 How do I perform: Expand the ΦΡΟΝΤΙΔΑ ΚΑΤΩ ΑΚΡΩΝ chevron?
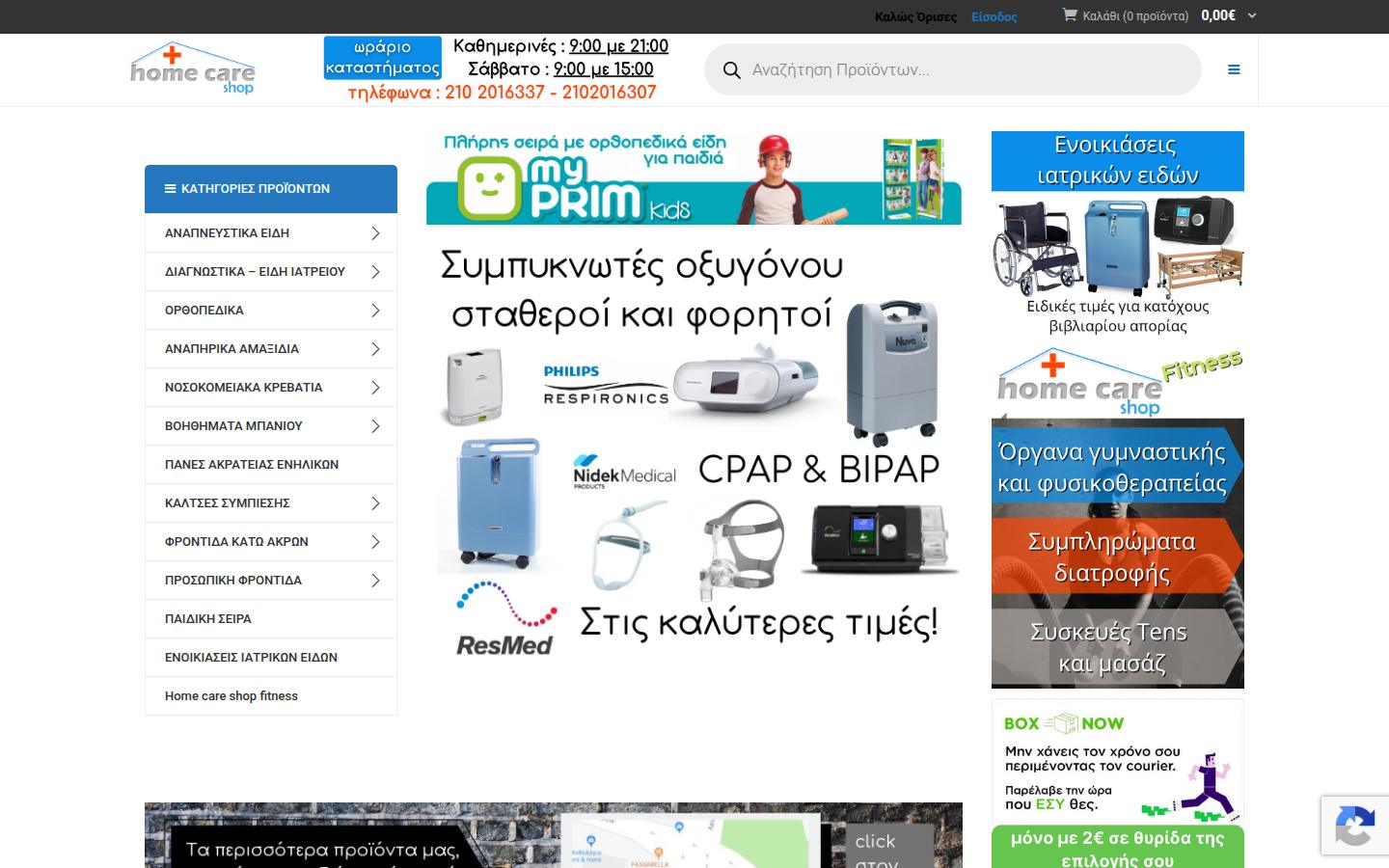(375, 542)
